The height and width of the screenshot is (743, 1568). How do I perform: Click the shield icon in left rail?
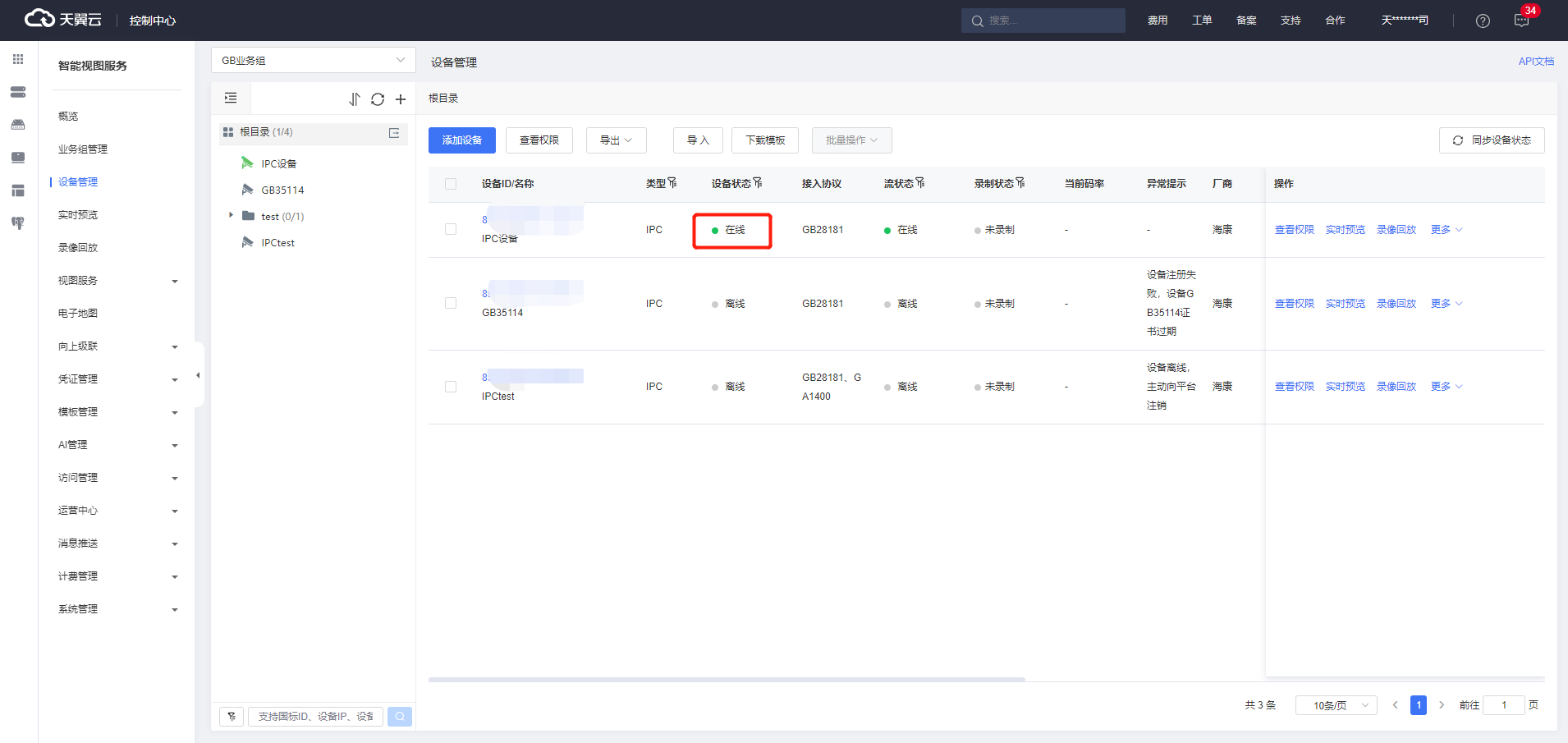click(18, 223)
